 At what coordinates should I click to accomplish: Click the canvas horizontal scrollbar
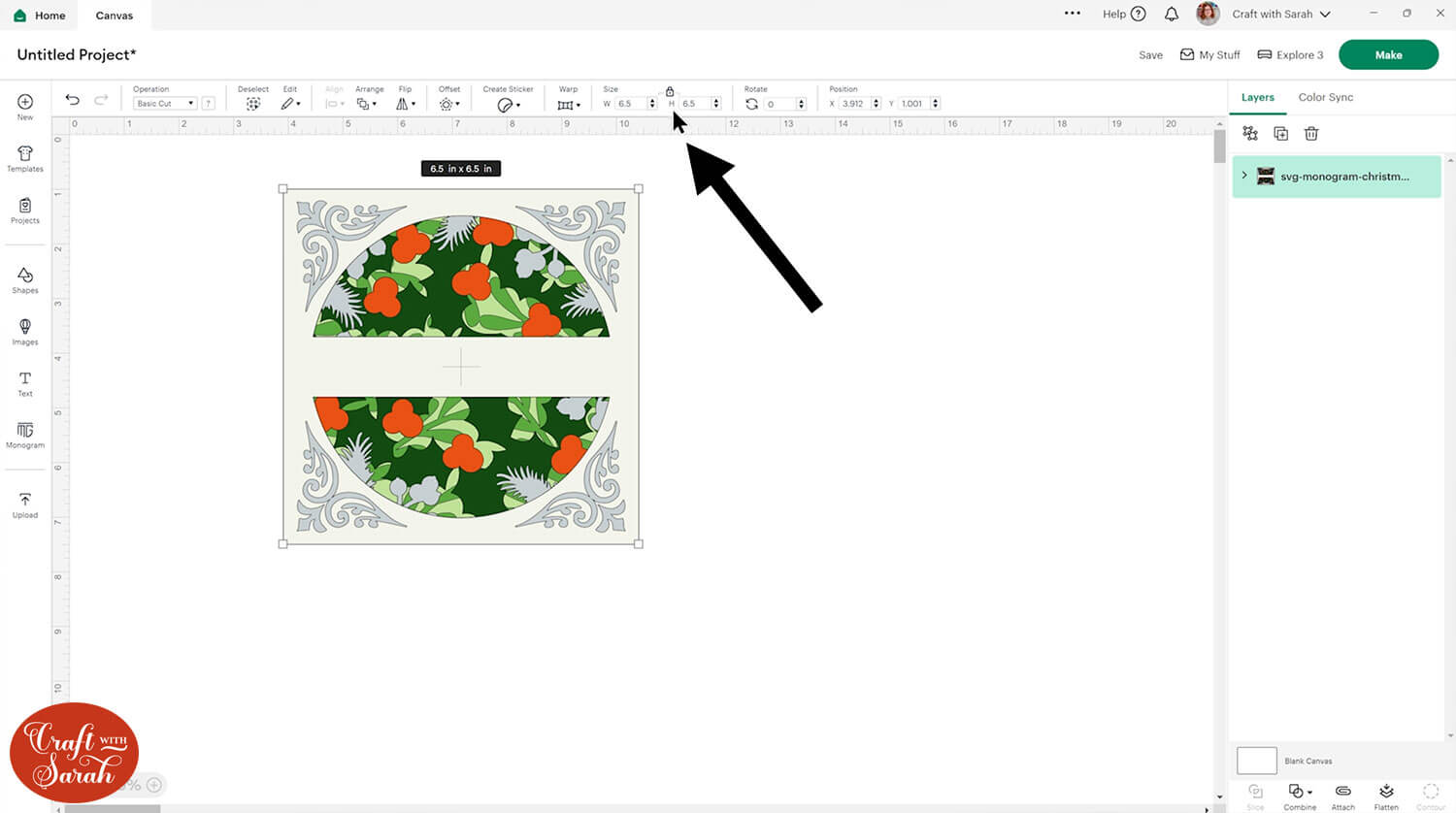click(113, 808)
